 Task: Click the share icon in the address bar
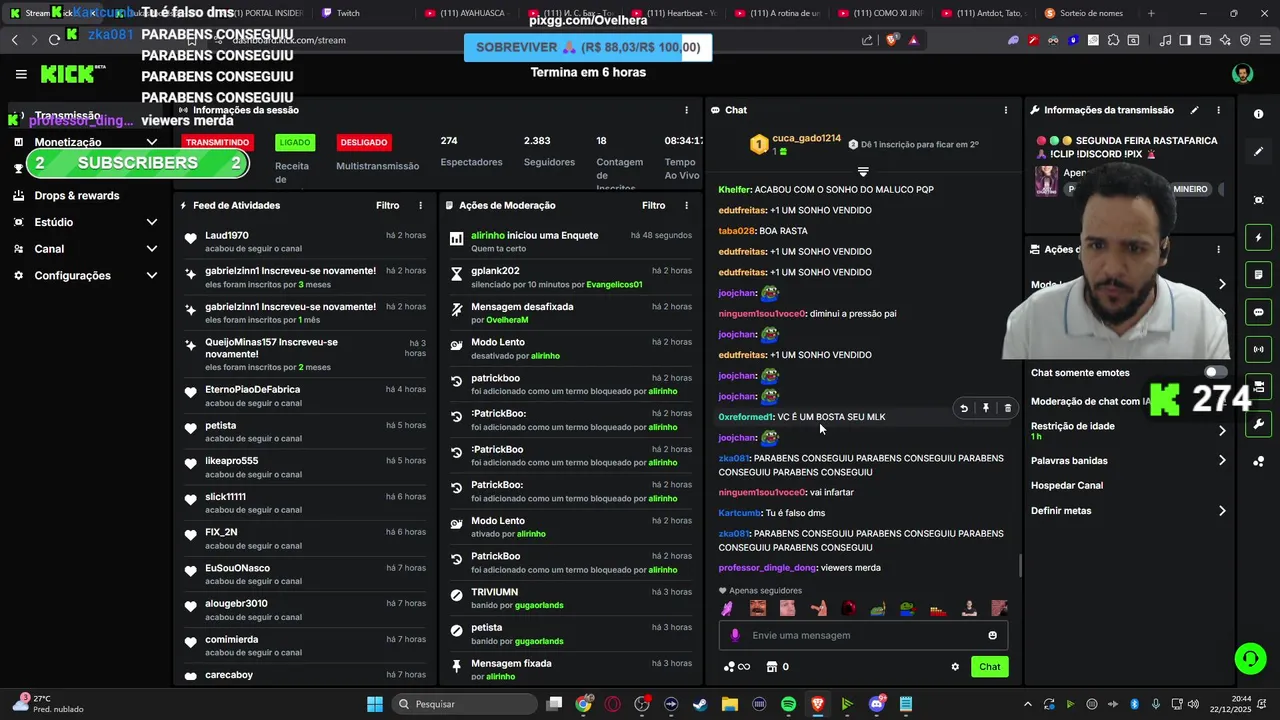tap(867, 40)
